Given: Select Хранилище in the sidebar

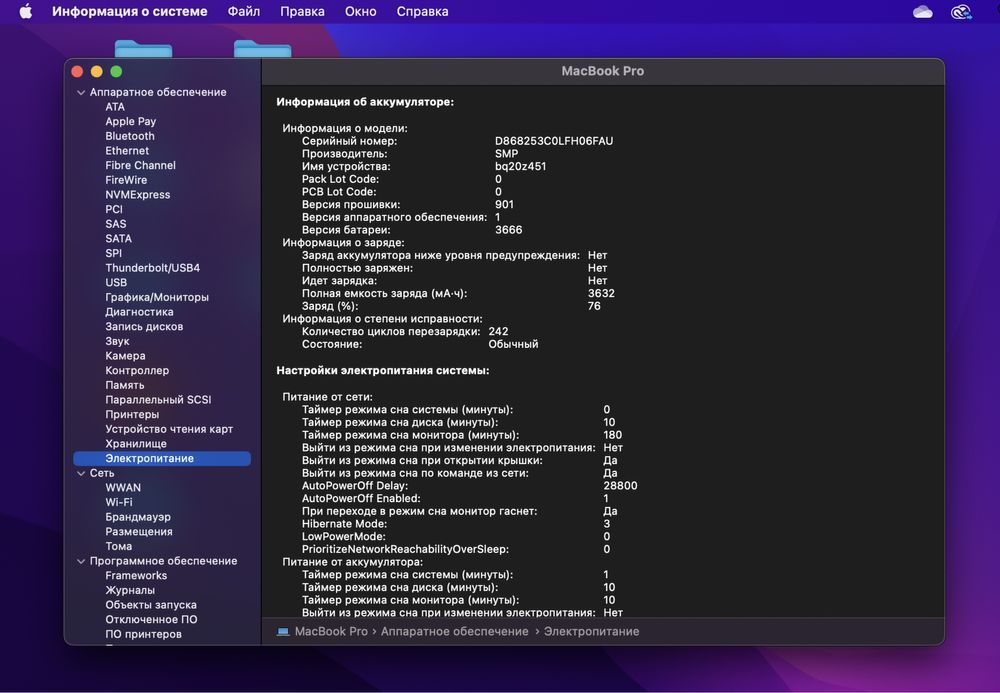Looking at the screenshot, I should pos(136,444).
